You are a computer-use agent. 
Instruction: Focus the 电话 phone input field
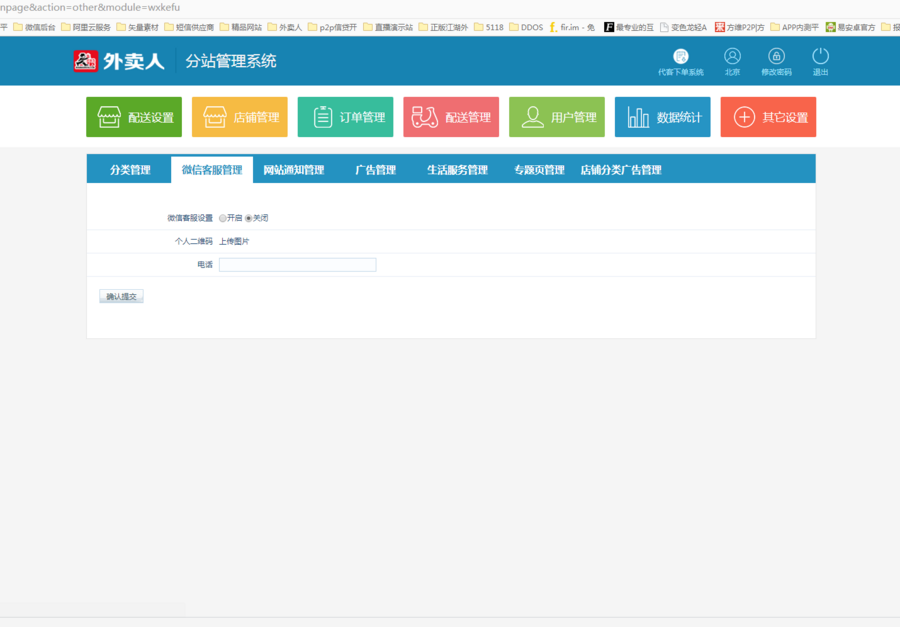(x=297, y=265)
